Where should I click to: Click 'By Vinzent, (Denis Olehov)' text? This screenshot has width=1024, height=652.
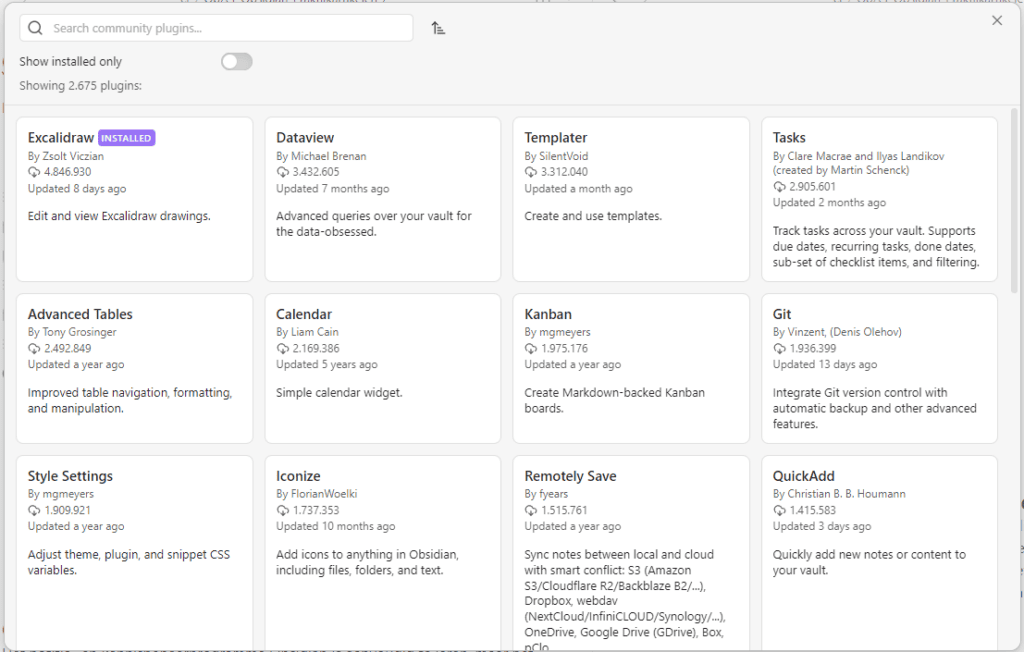click(x=837, y=332)
